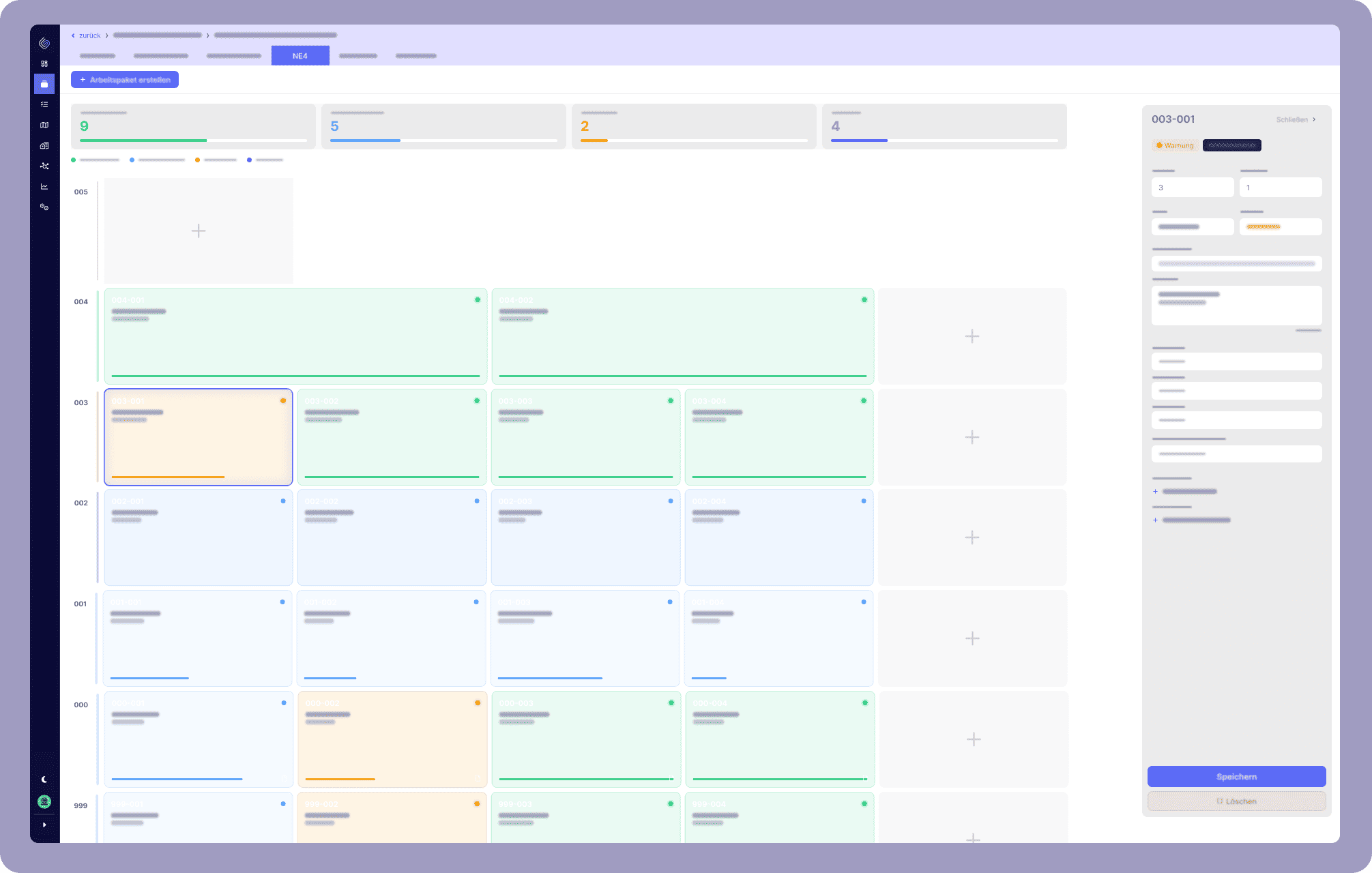Click input field containing value 3
Image resolution: width=1372 pixels, height=873 pixels.
(x=1192, y=188)
